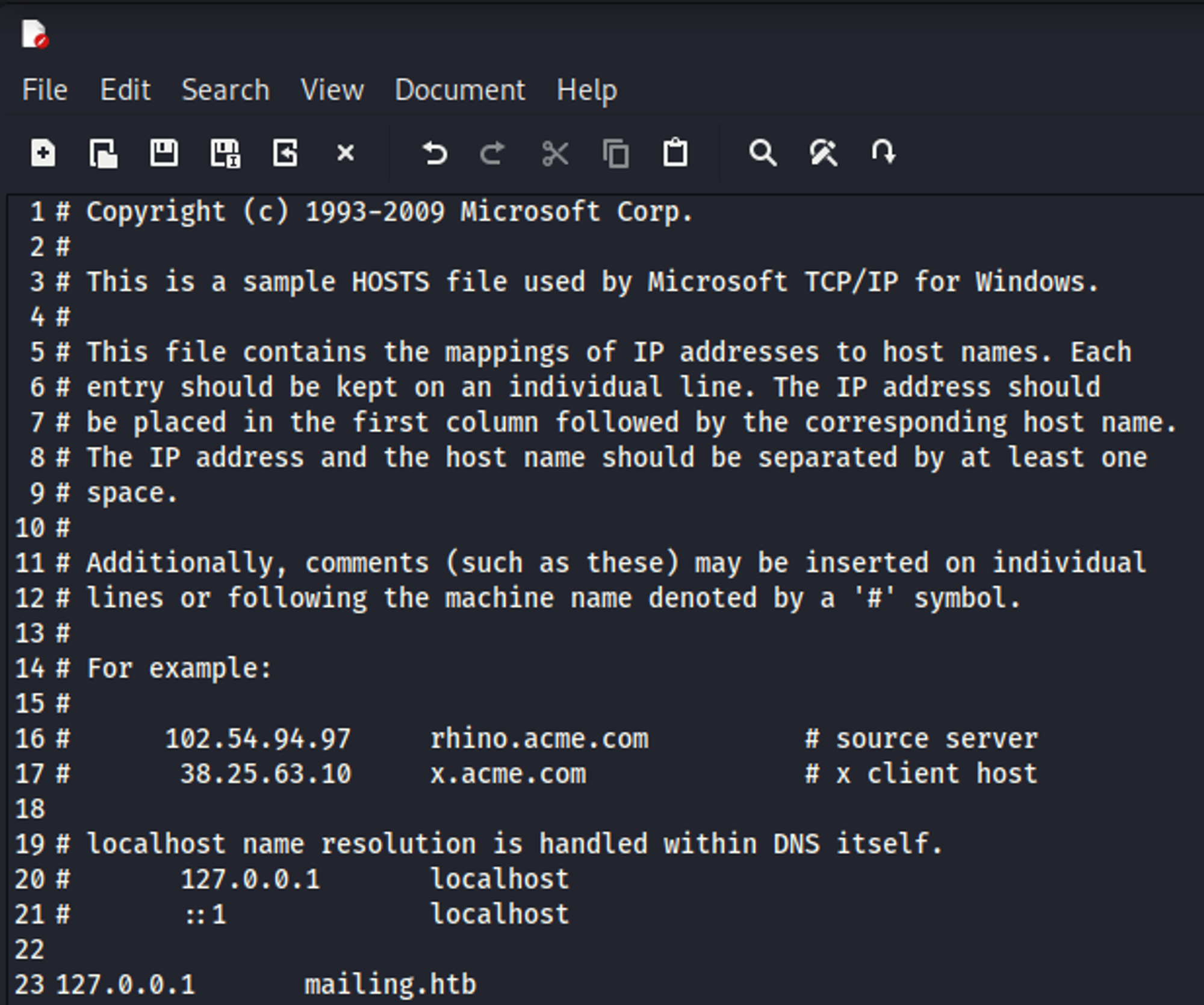Open the Document menu
The width and height of the screenshot is (1204, 1005).
click(x=460, y=90)
